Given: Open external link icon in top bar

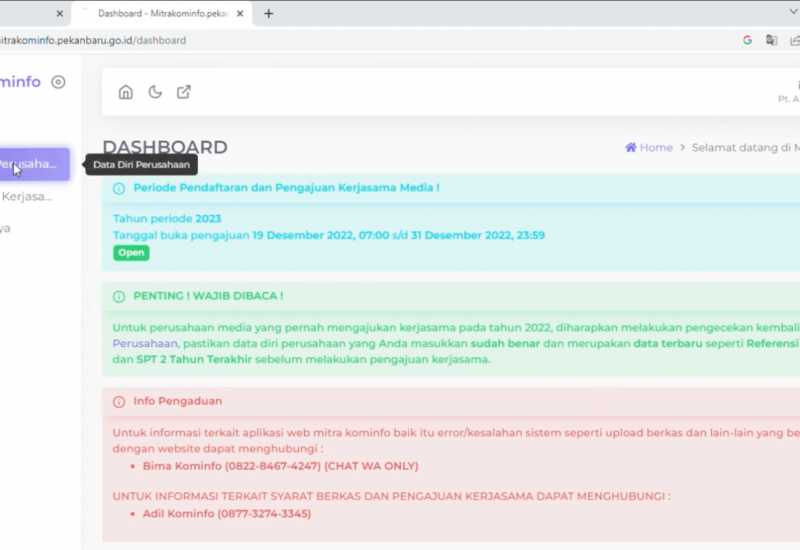Looking at the screenshot, I should pos(184,92).
